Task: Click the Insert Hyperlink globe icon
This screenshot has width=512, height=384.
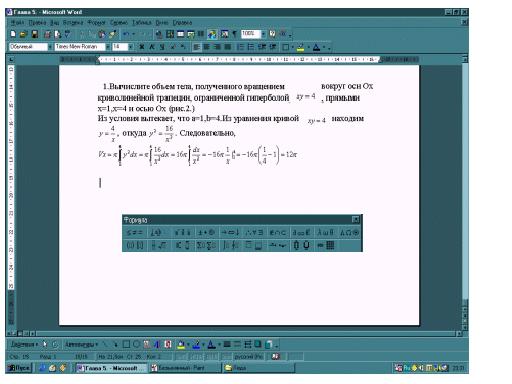Action: [159, 34]
